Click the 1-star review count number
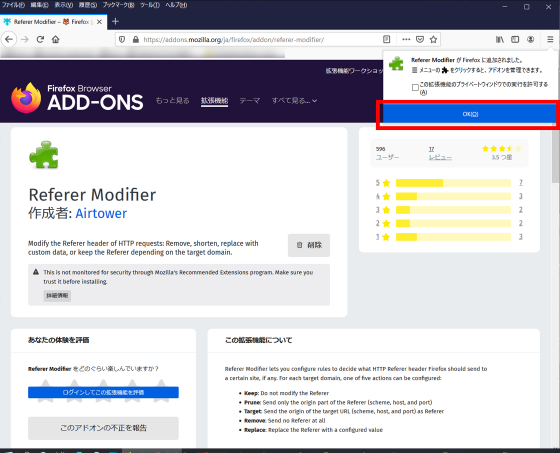 tap(521, 237)
